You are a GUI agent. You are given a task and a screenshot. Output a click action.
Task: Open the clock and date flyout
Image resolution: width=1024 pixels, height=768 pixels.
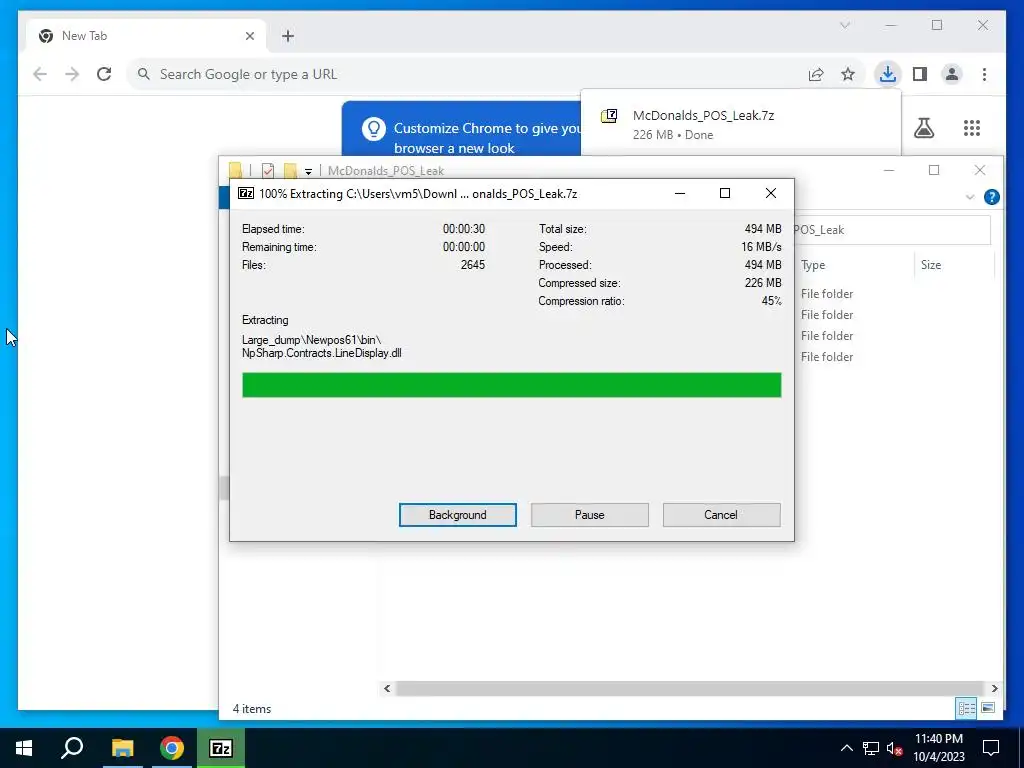938,748
